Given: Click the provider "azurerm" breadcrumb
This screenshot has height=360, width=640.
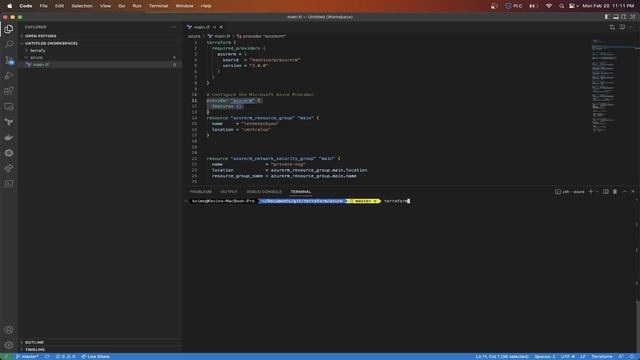Looking at the screenshot, I should pyautogui.click(x=261, y=36).
